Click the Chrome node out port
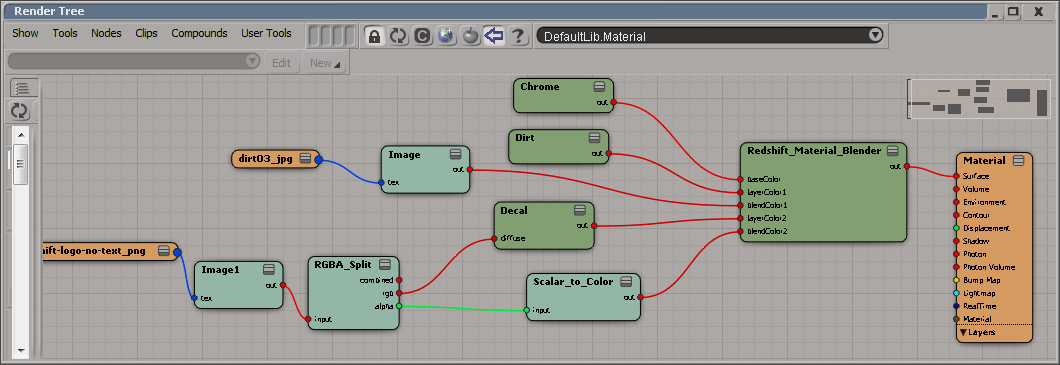This screenshot has width=1060, height=365. click(x=613, y=103)
